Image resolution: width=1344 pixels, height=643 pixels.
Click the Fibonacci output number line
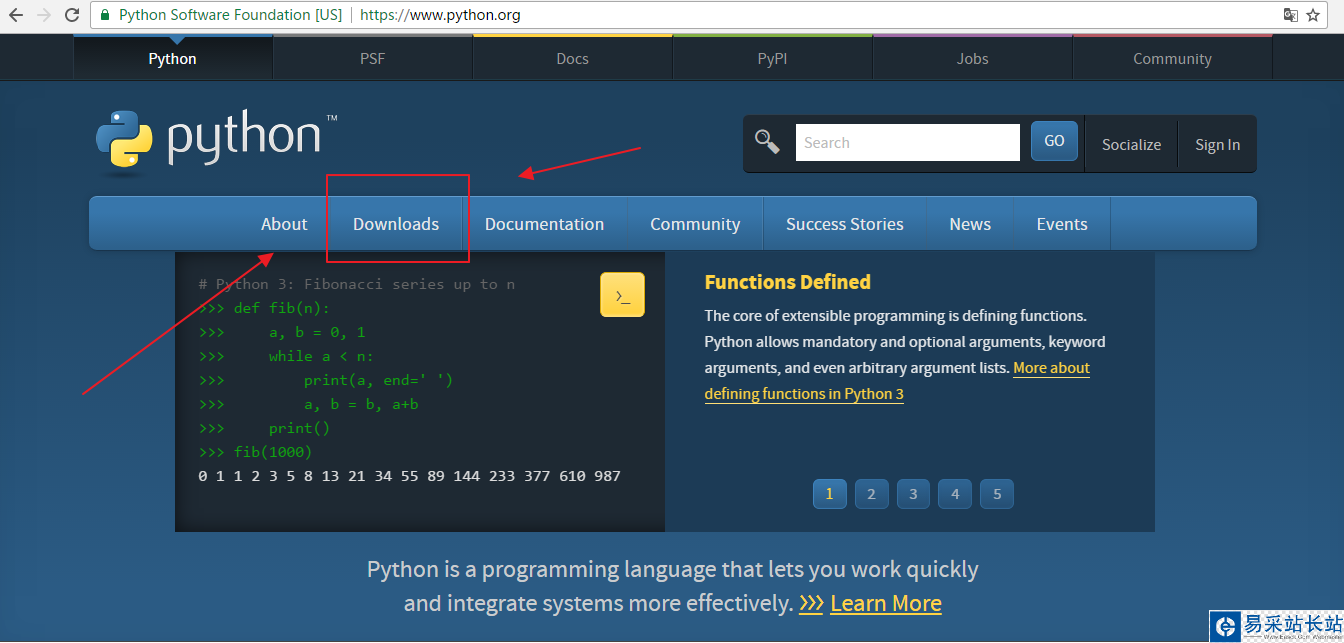(x=410, y=476)
